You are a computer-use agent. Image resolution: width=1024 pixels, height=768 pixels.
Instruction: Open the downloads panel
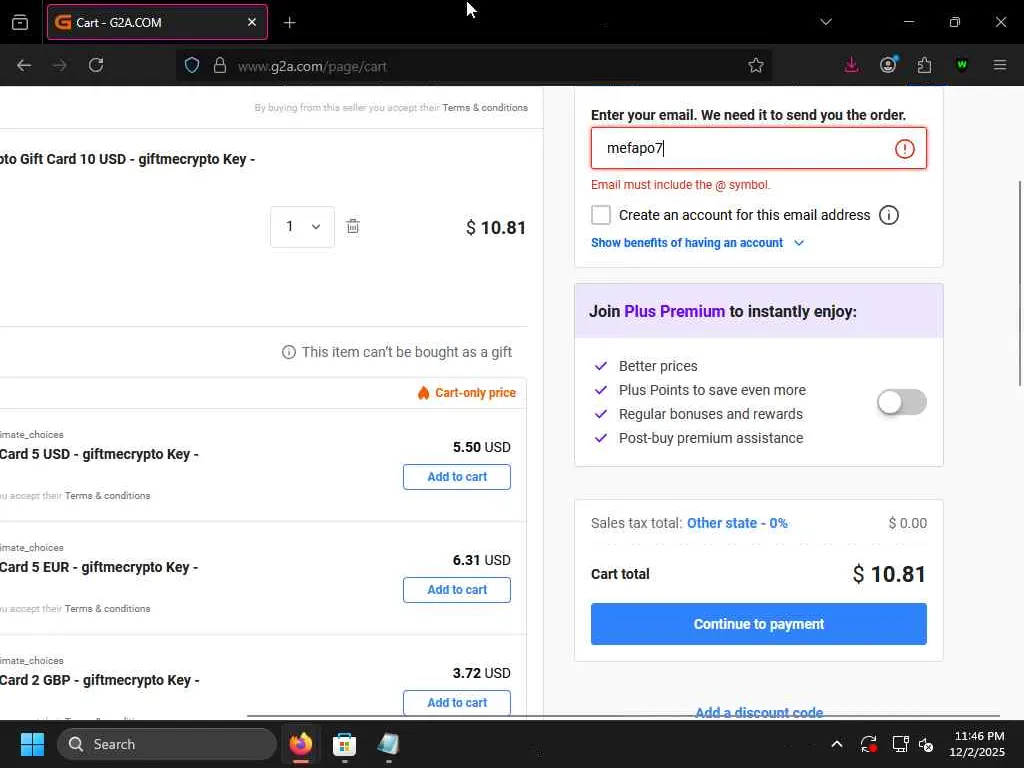tap(851, 65)
